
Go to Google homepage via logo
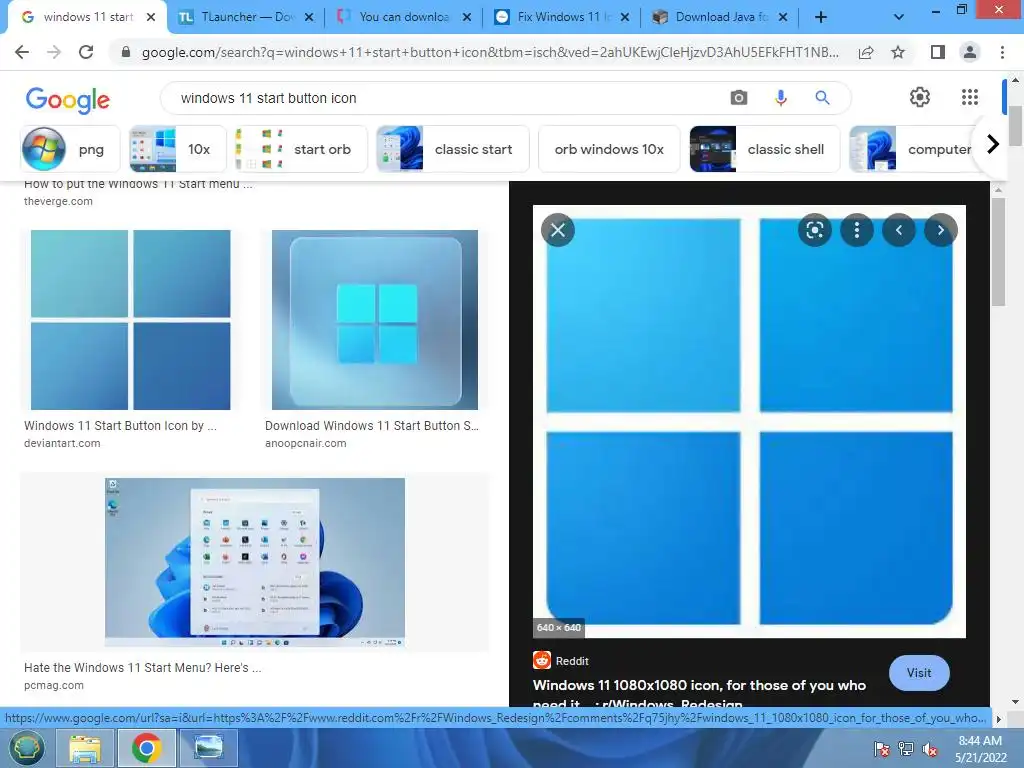[67, 99]
